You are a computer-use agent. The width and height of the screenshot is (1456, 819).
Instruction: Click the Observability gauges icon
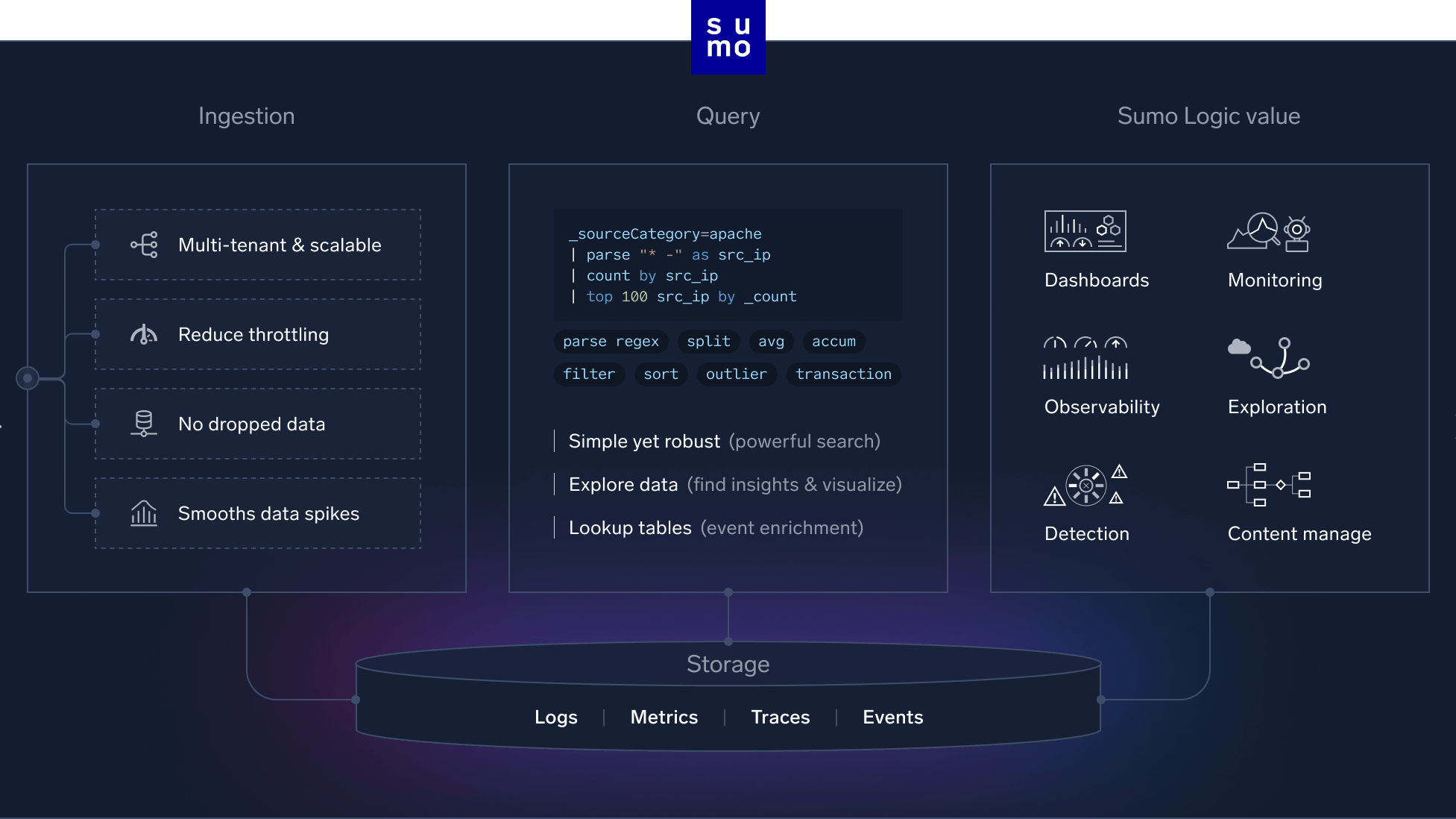click(x=1086, y=358)
